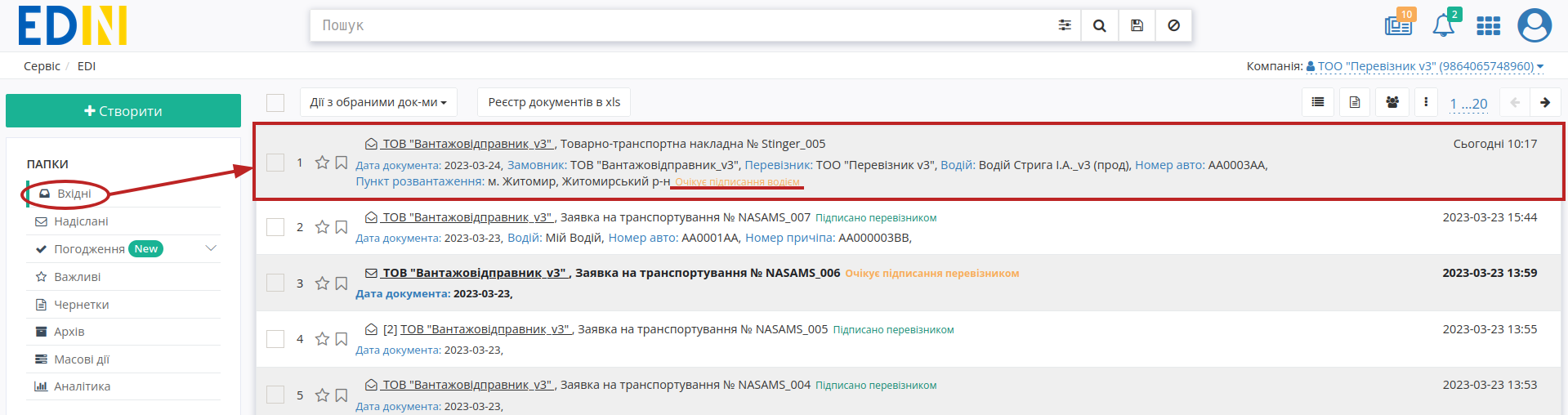
Task: Click the Сервіс breadcrumb link
Action: 42,66
